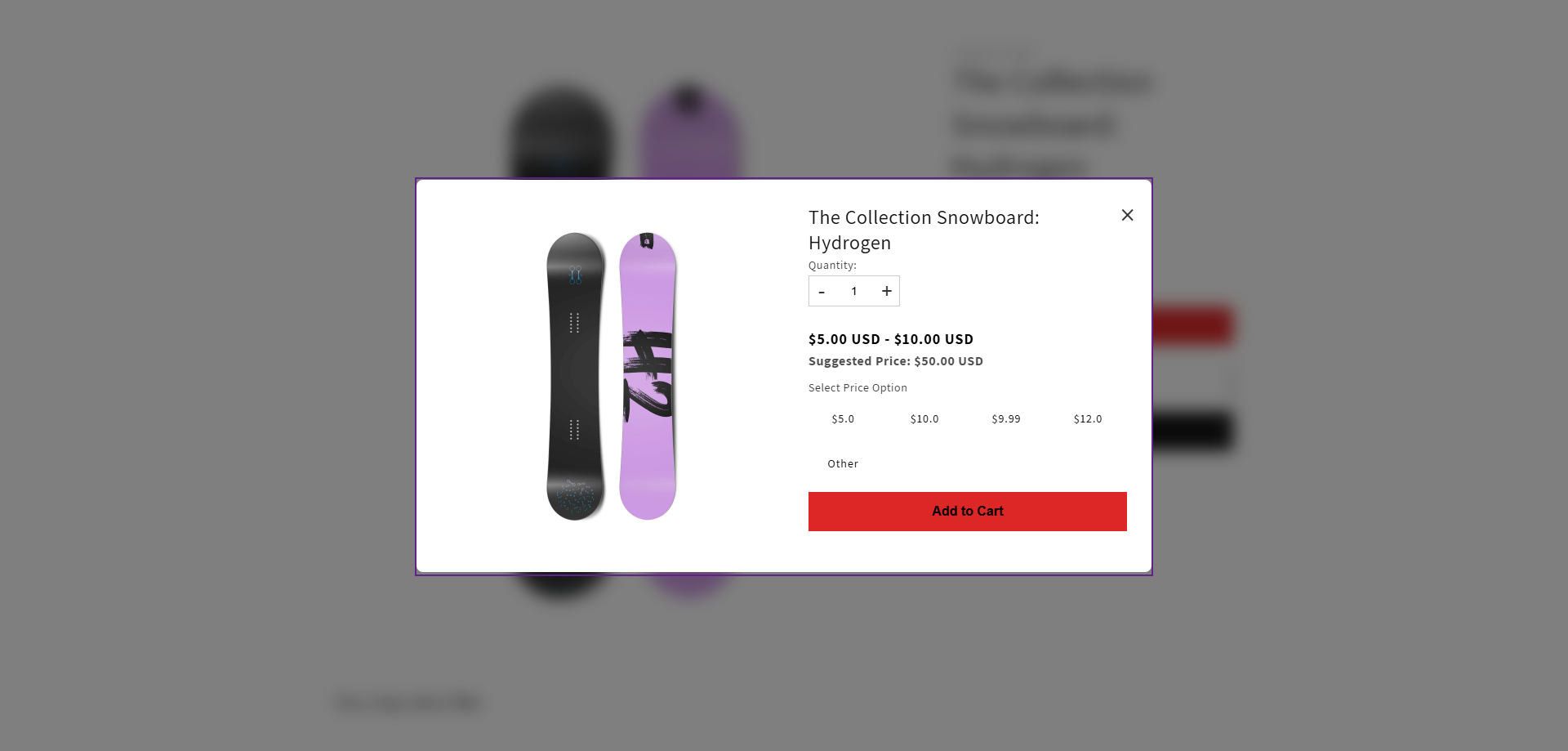Click the blurred purple snowboard above modal
The width and height of the screenshot is (1568, 751).
click(689, 131)
